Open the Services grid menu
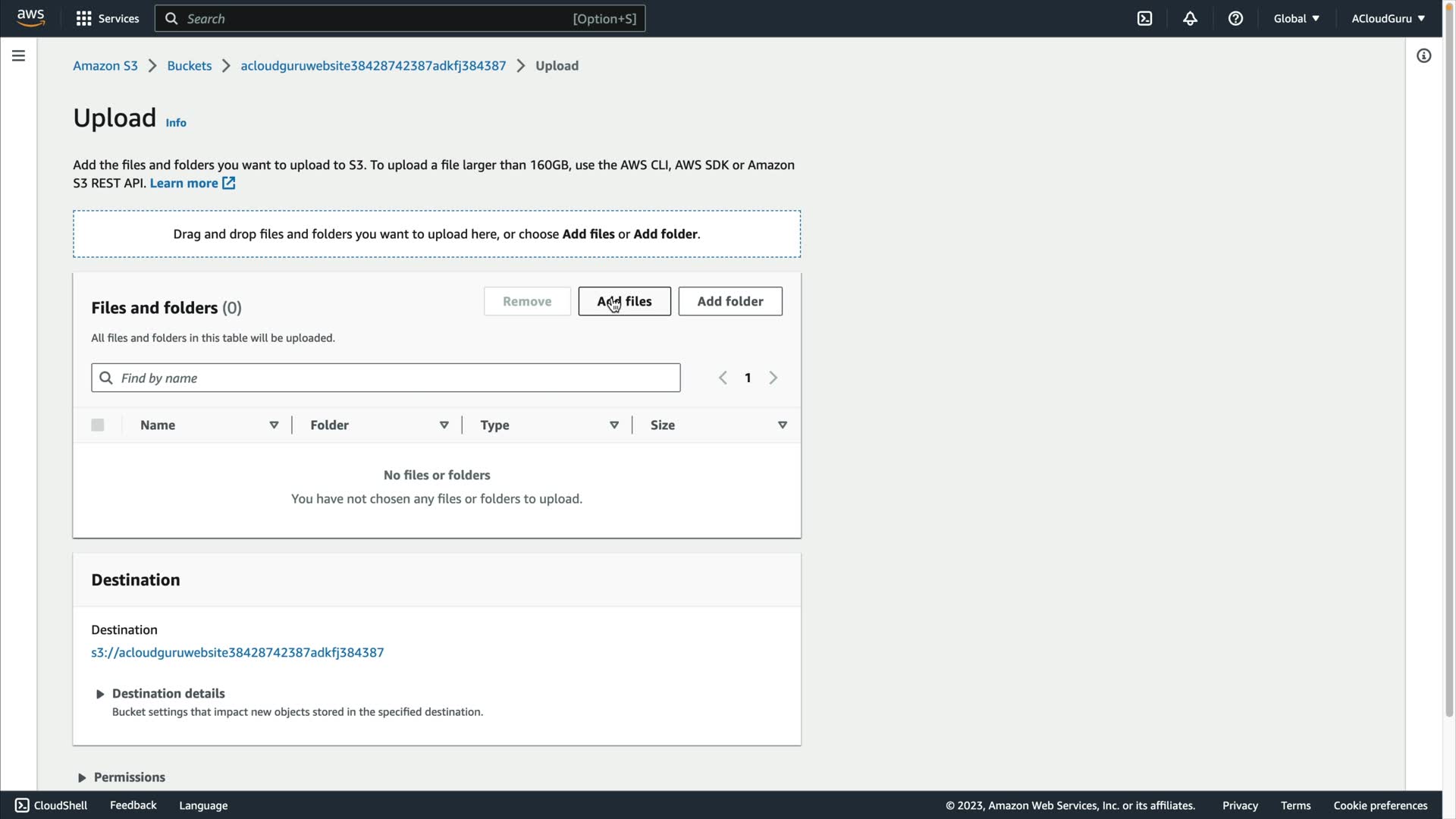This screenshot has width=1456, height=819. pos(107,19)
